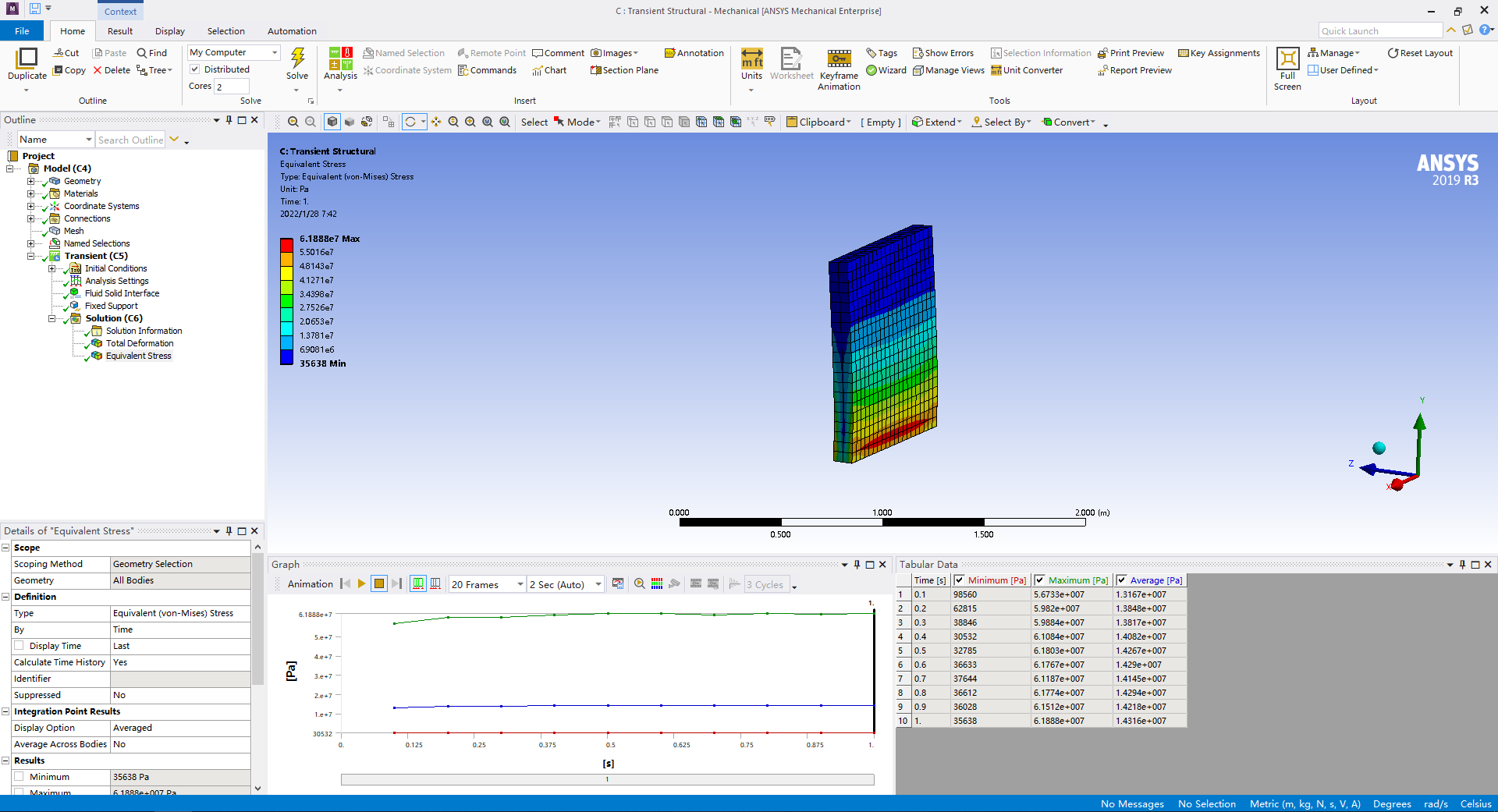Collapse Integration Point Results section
The height and width of the screenshot is (812, 1498).
click(x=5, y=711)
